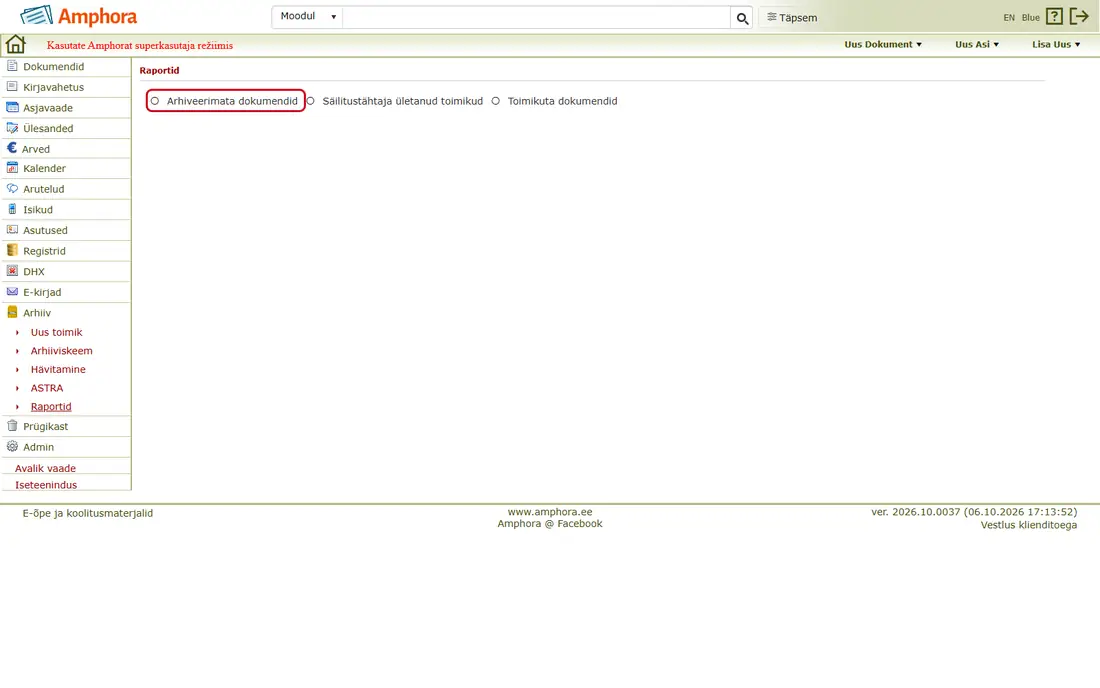Click the Amphora logo
1100x688 pixels.
tap(79, 16)
